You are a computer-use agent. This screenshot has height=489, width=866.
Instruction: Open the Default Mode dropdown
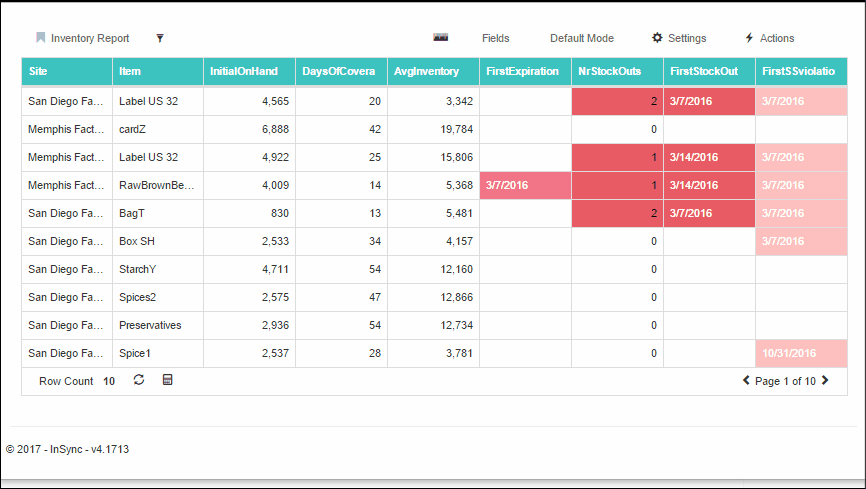581,38
